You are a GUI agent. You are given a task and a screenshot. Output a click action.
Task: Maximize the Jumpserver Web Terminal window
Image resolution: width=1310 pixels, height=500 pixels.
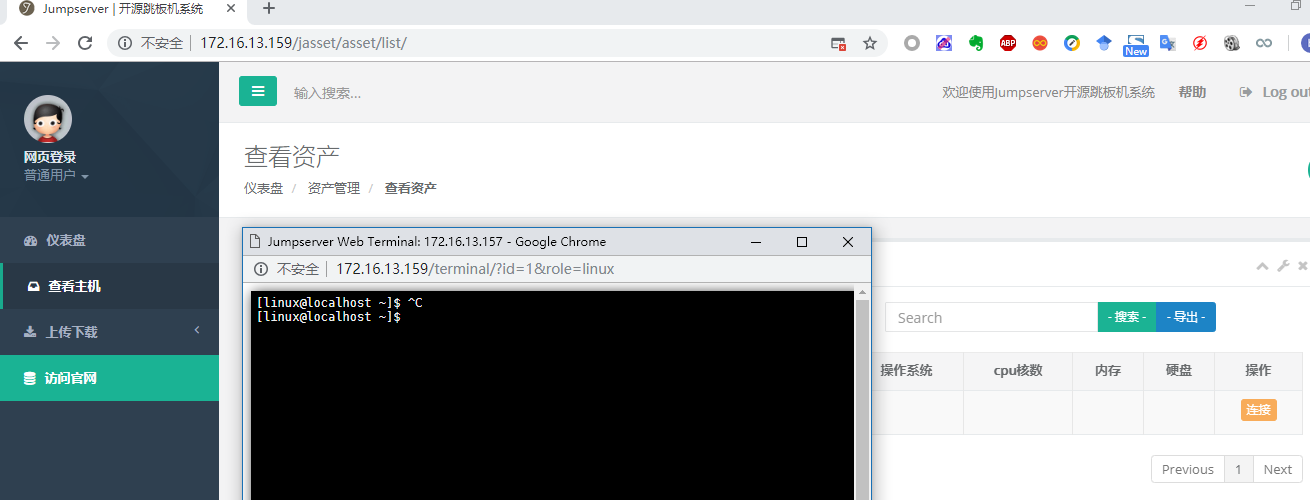801,242
